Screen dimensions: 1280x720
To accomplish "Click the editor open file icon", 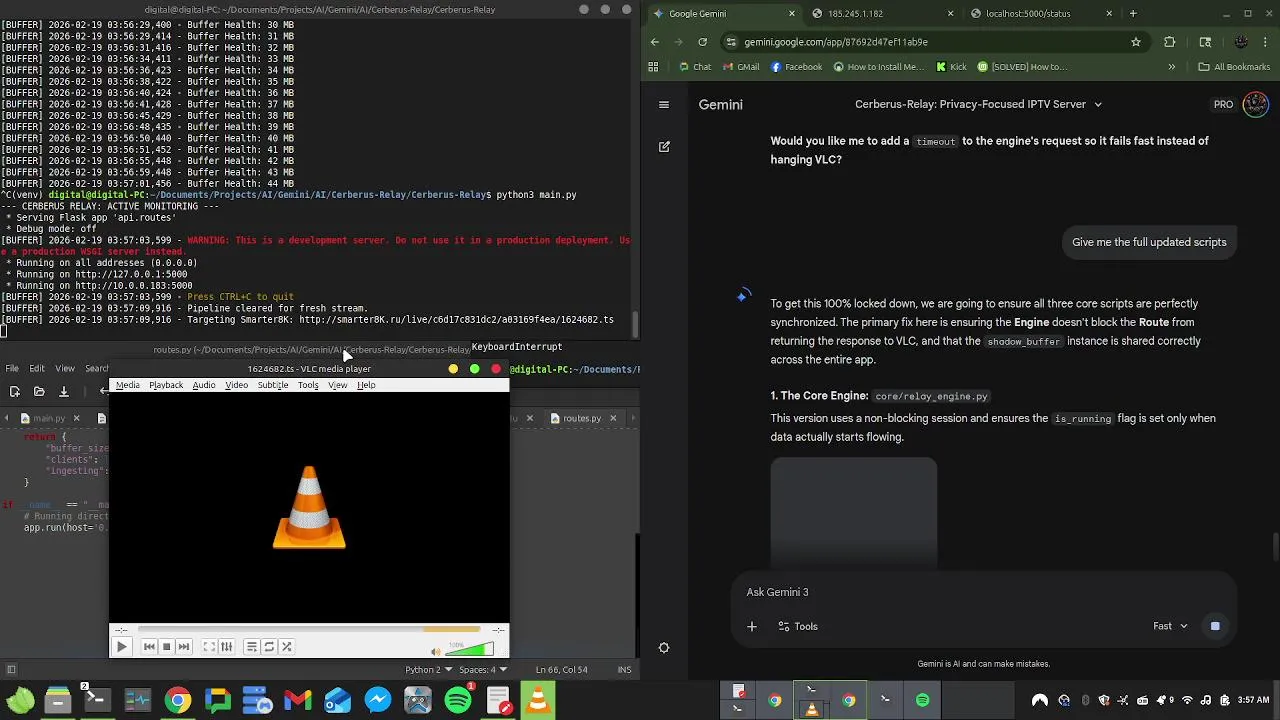I will point(39,392).
